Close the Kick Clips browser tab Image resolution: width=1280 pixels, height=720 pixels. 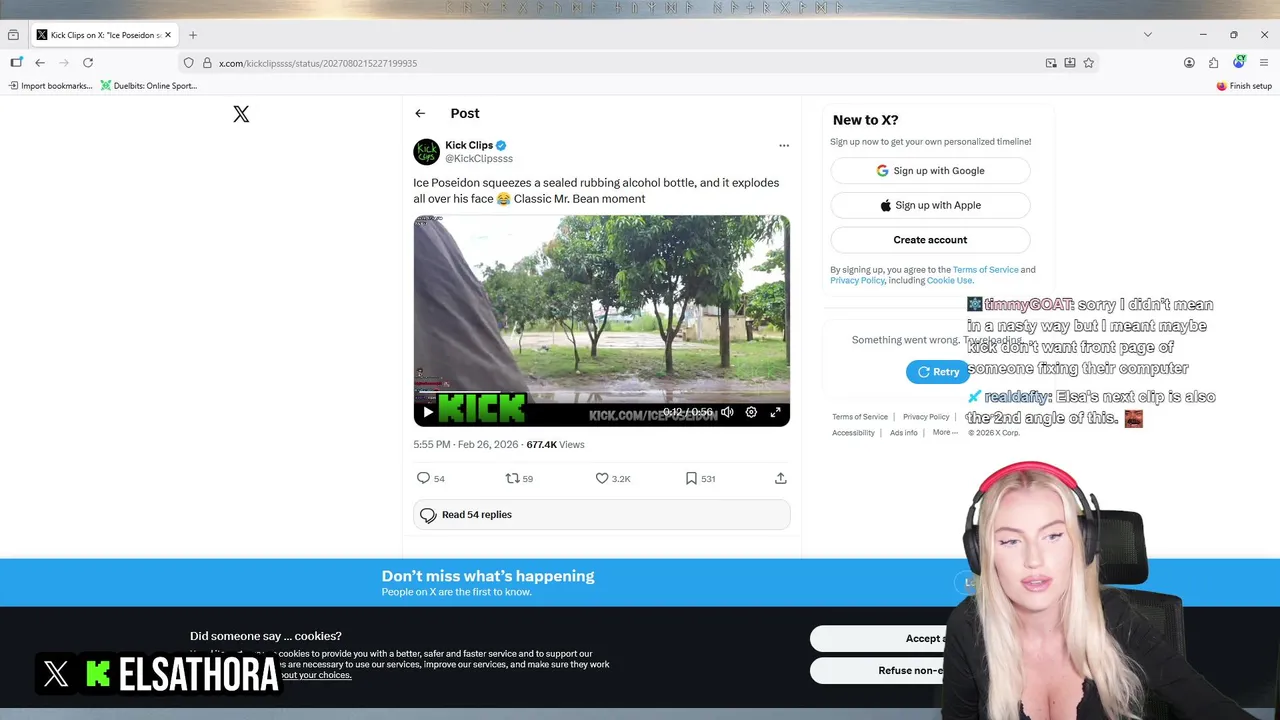point(168,35)
